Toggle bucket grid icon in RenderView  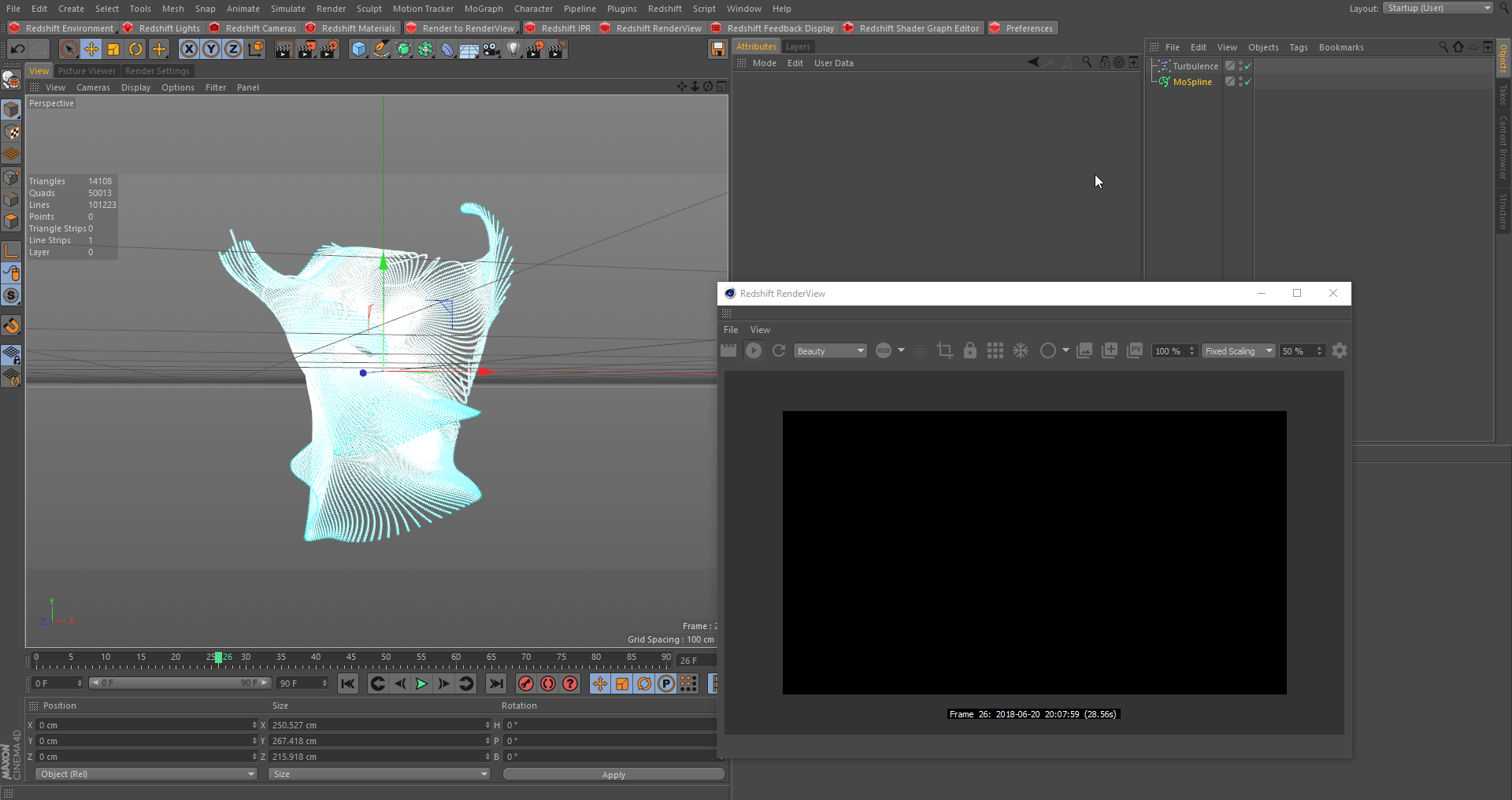995,350
